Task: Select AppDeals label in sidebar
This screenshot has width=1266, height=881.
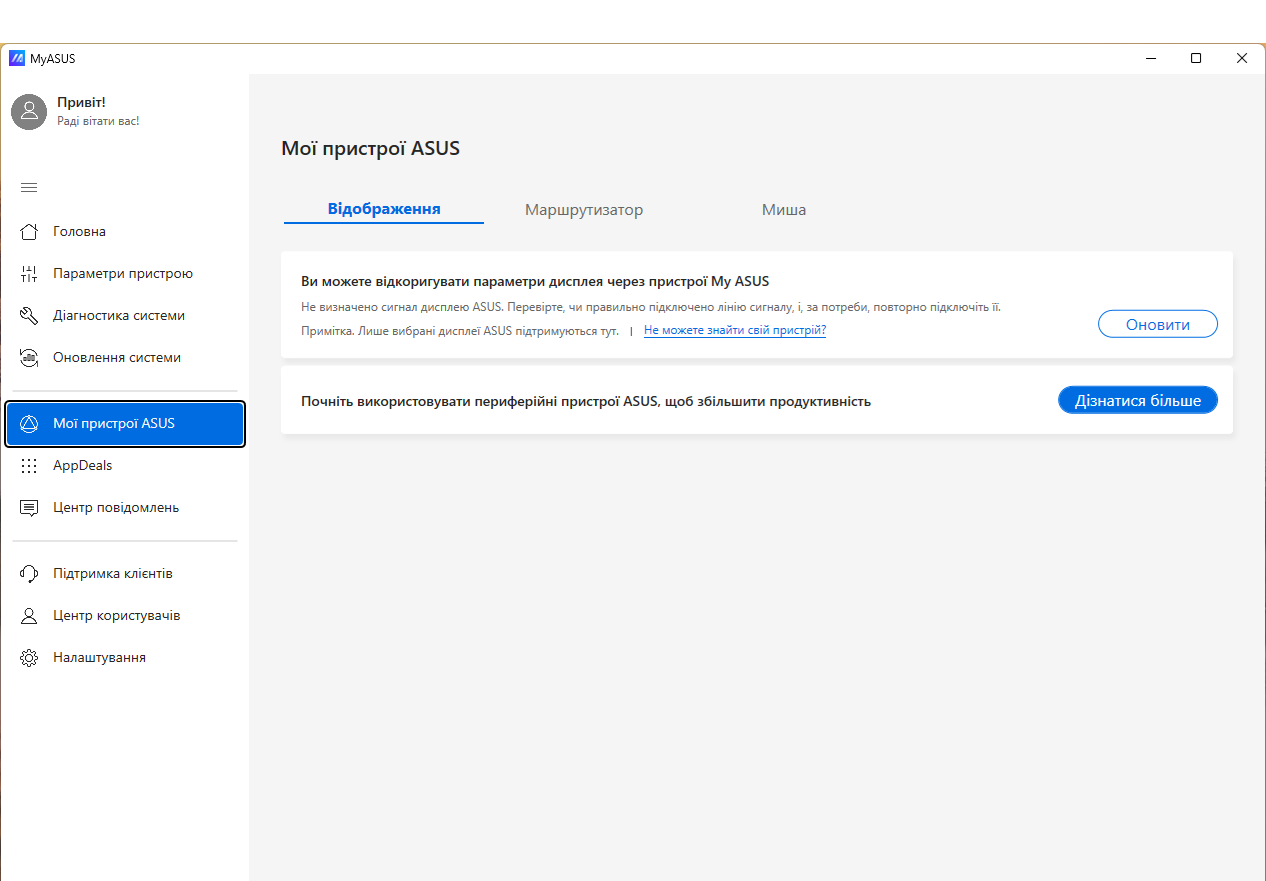Action: coord(83,465)
